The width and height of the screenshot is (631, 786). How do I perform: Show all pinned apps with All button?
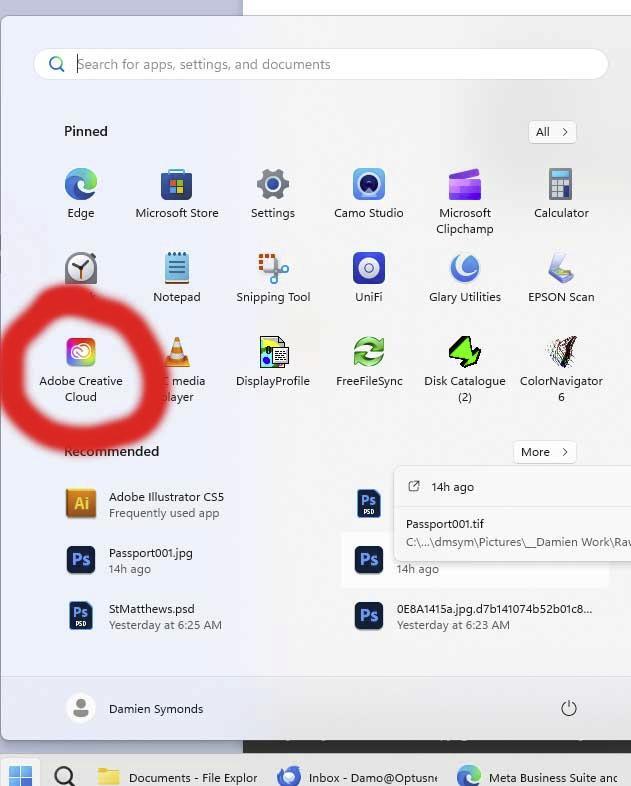click(552, 132)
